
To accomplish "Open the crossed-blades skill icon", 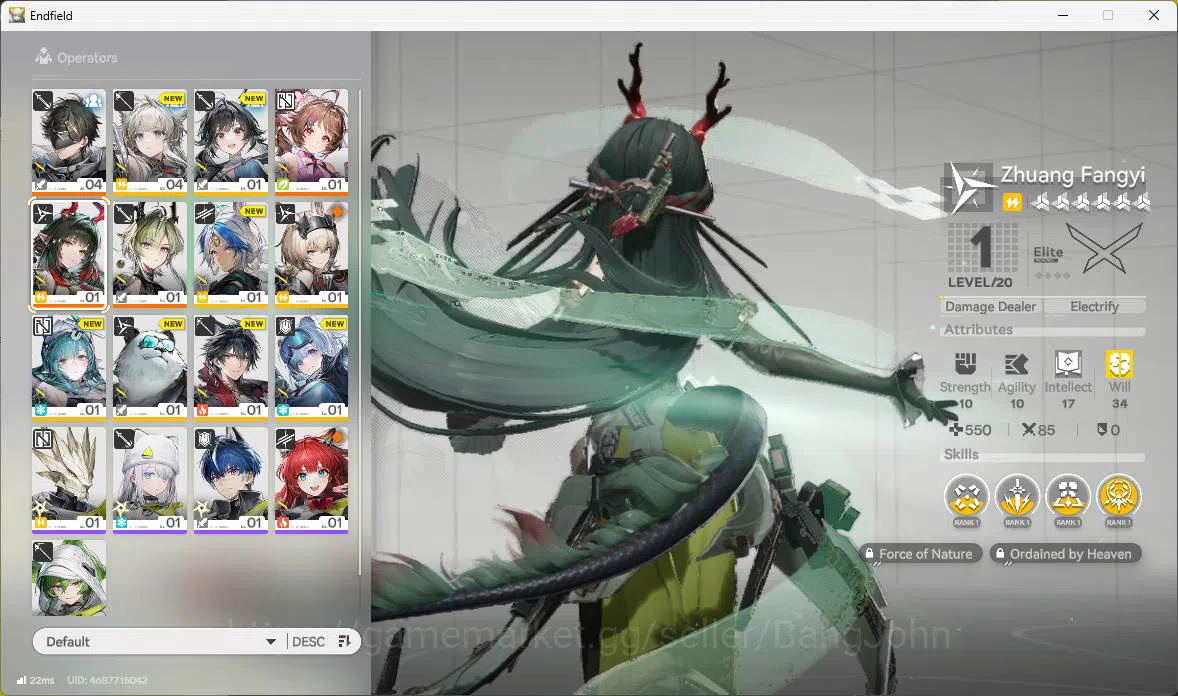I will pyautogui.click(x=966, y=496).
